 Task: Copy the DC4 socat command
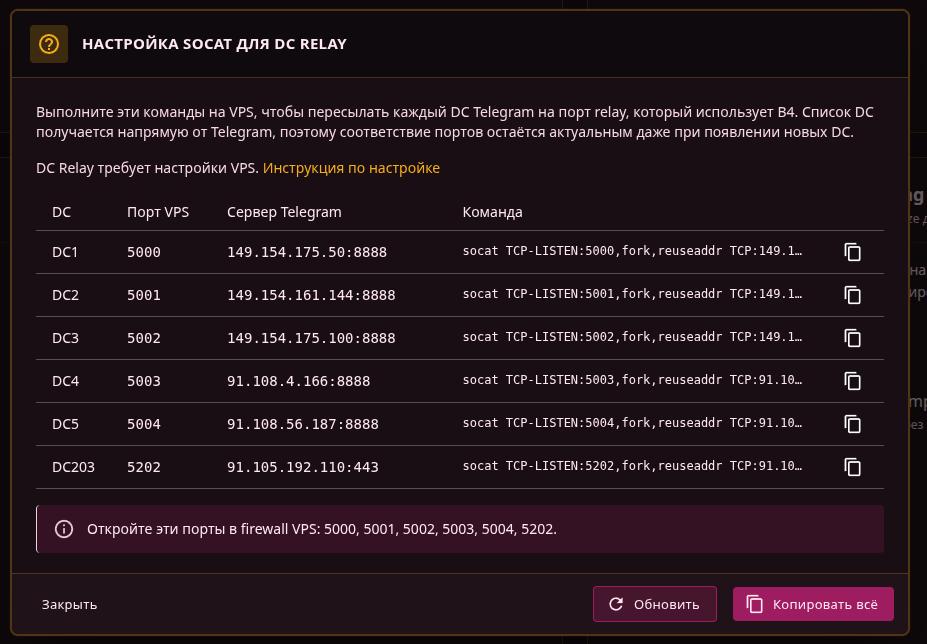pyautogui.click(x=853, y=381)
